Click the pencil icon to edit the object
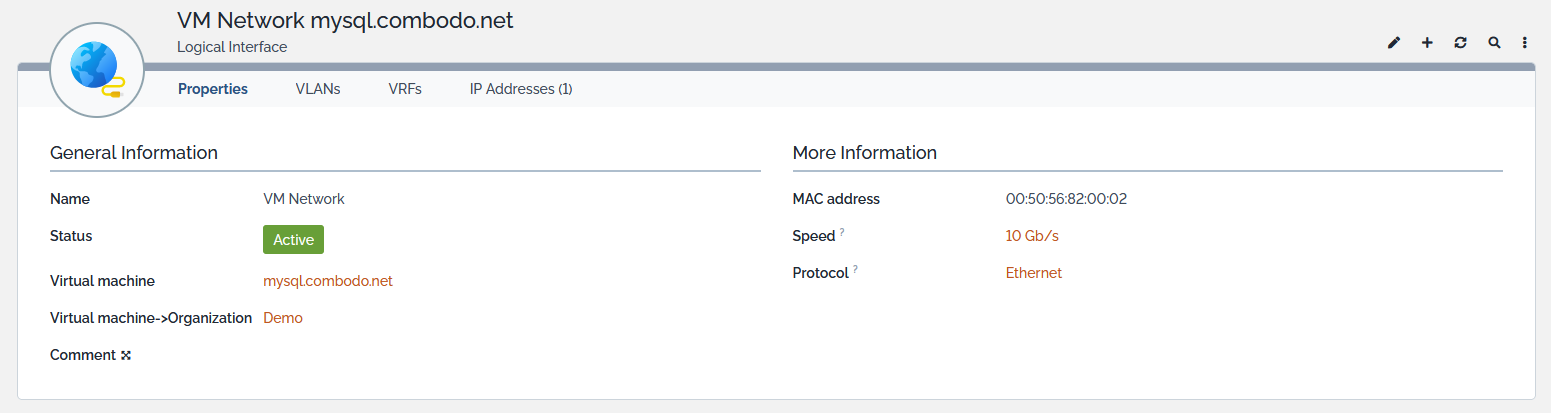This screenshot has height=413, width=1551. pyautogui.click(x=1394, y=43)
